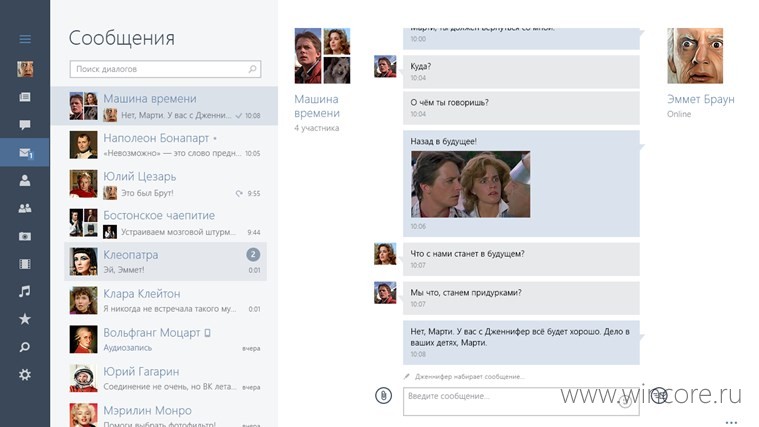Click the magnifier in the dialog search box

click(x=253, y=69)
